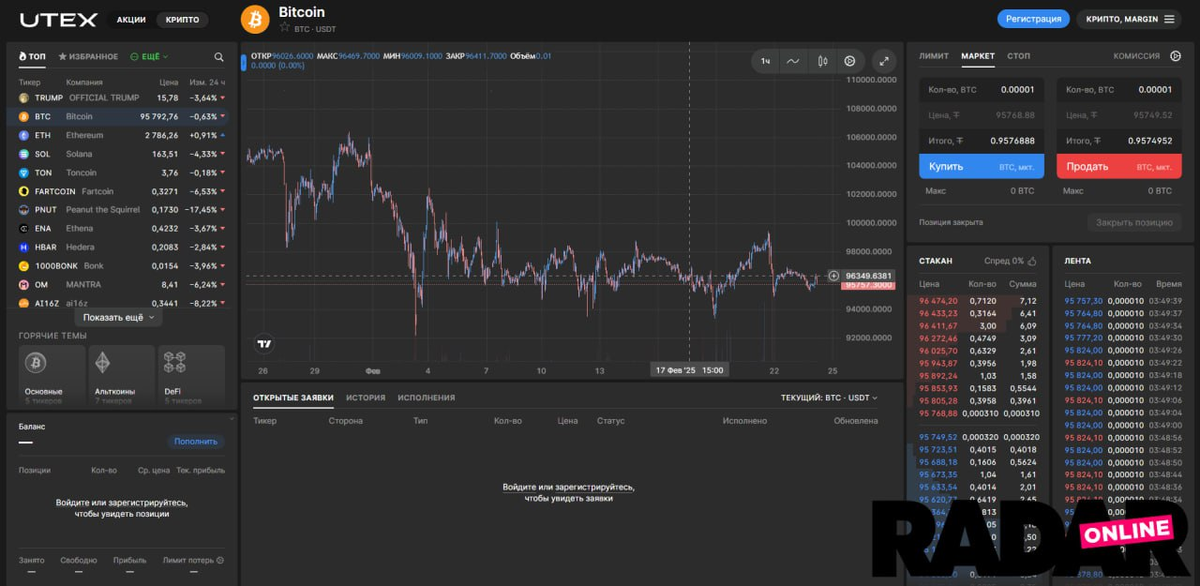Open ticker search with the magnifier icon
The image size is (1200, 586).
(219, 57)
